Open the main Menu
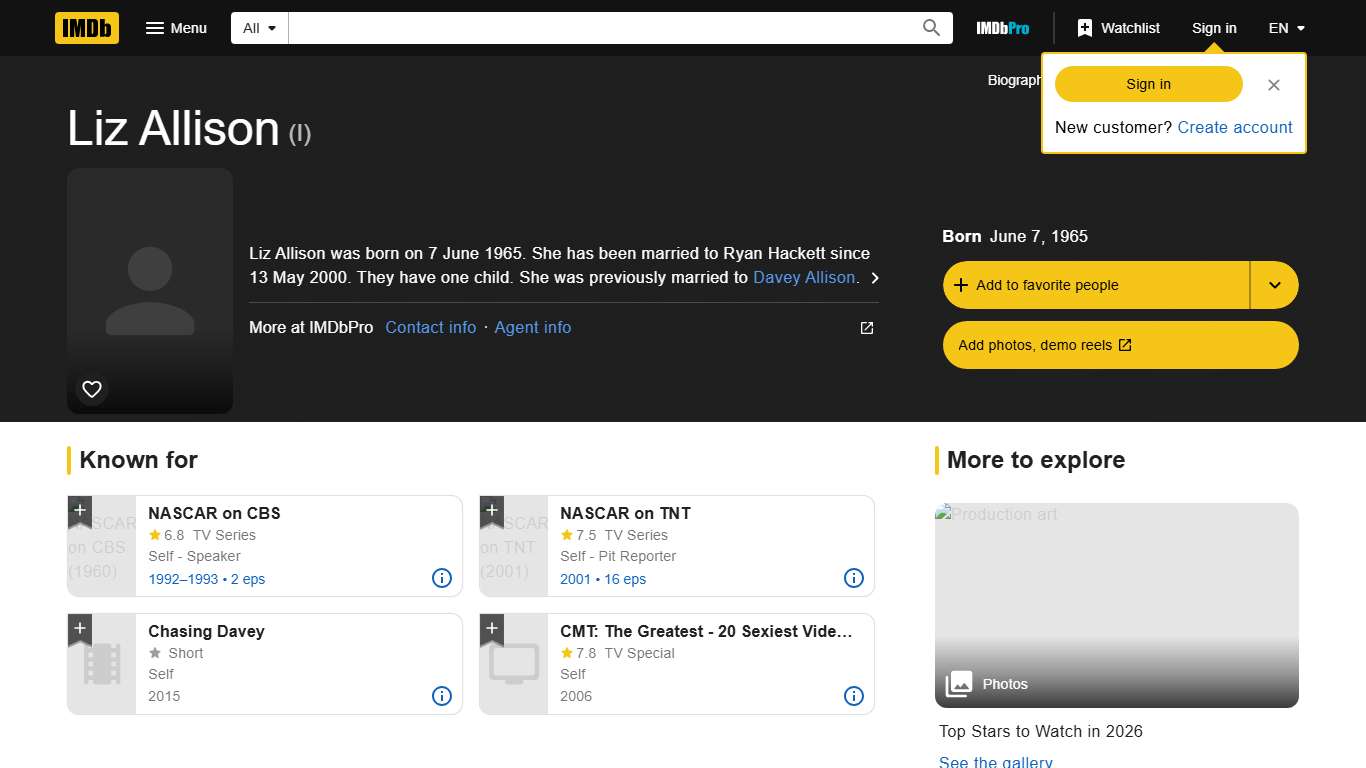The height and width of the screenshot is (768, 1366). coord(177,28)
